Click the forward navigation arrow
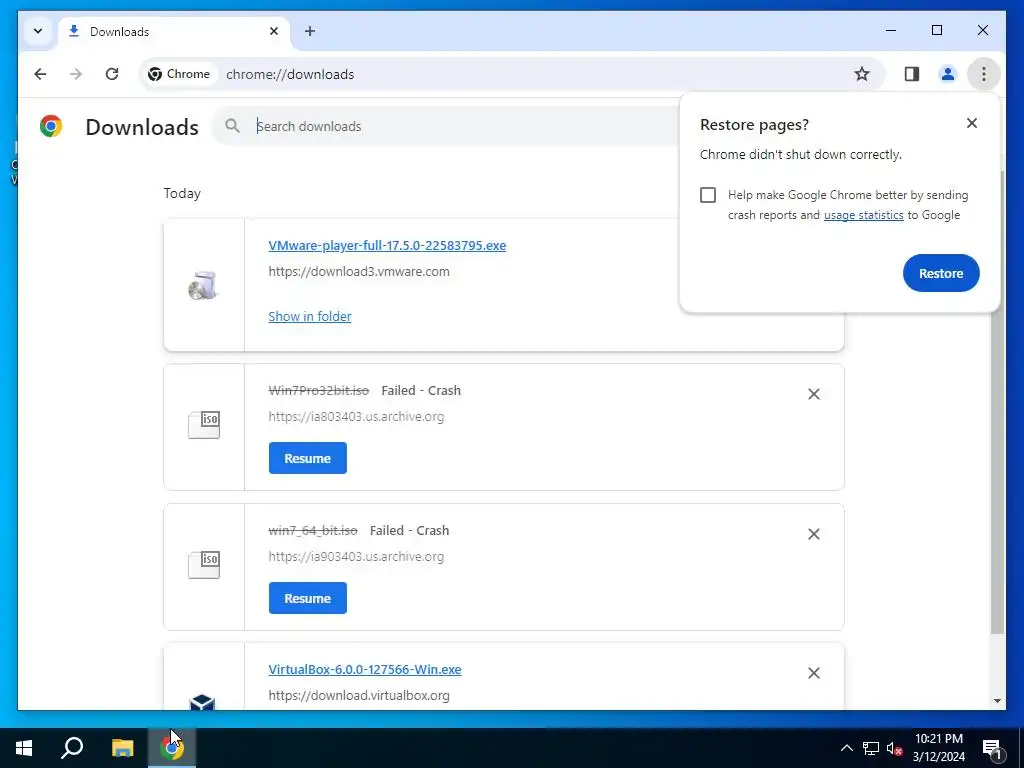Image resolution: width=1024 pixels, height=768 pixels. point(76,74)
